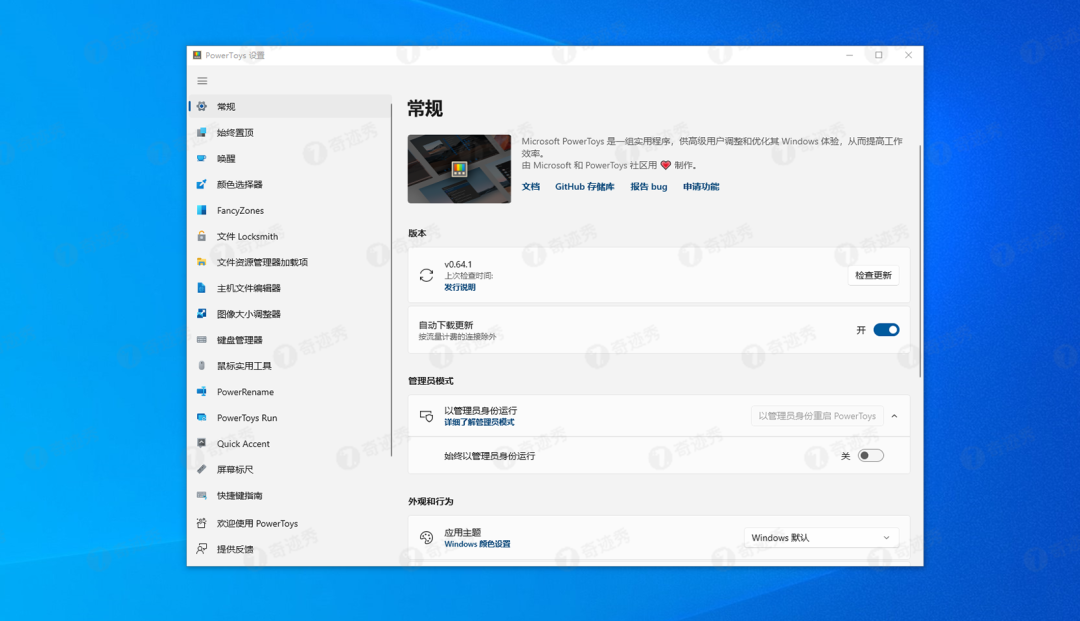1080x621 pixels.
Task: Turn off the 自动下载更新 toggle
Action: [x=886, y=330]
